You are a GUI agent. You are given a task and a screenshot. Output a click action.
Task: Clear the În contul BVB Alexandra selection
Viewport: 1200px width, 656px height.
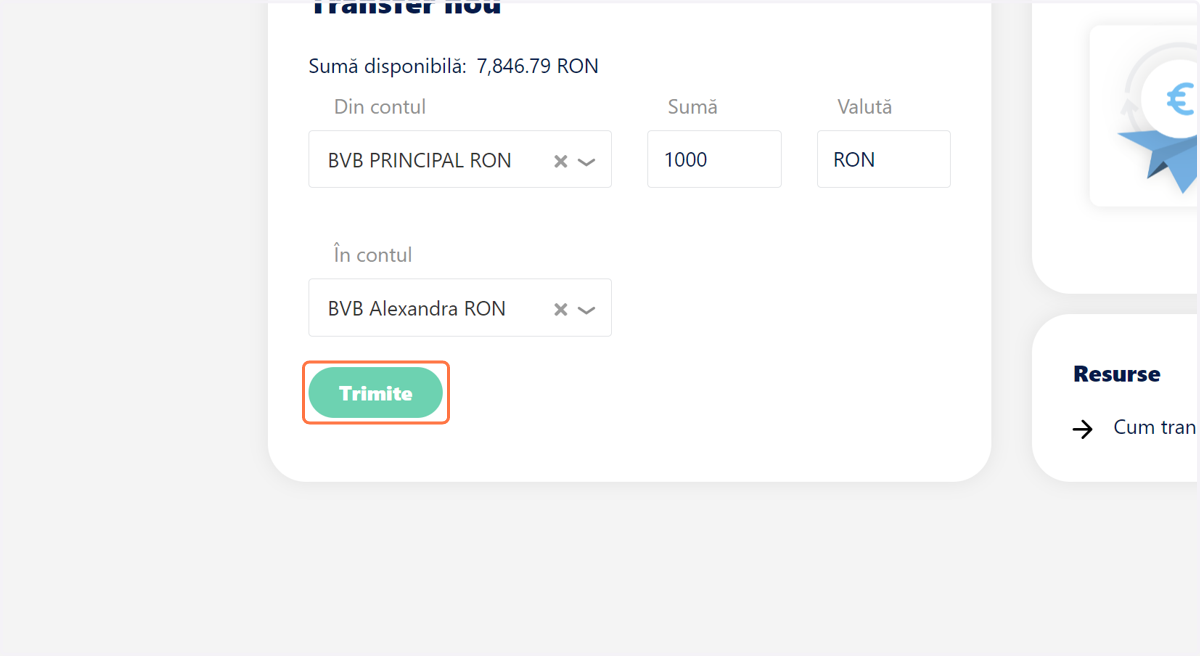561,310
